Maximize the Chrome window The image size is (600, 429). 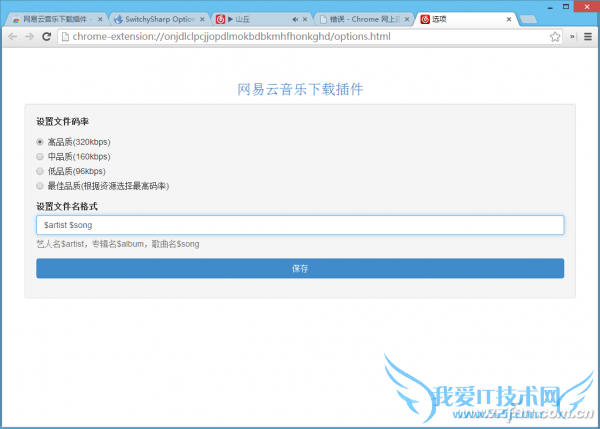pos(566,7)
